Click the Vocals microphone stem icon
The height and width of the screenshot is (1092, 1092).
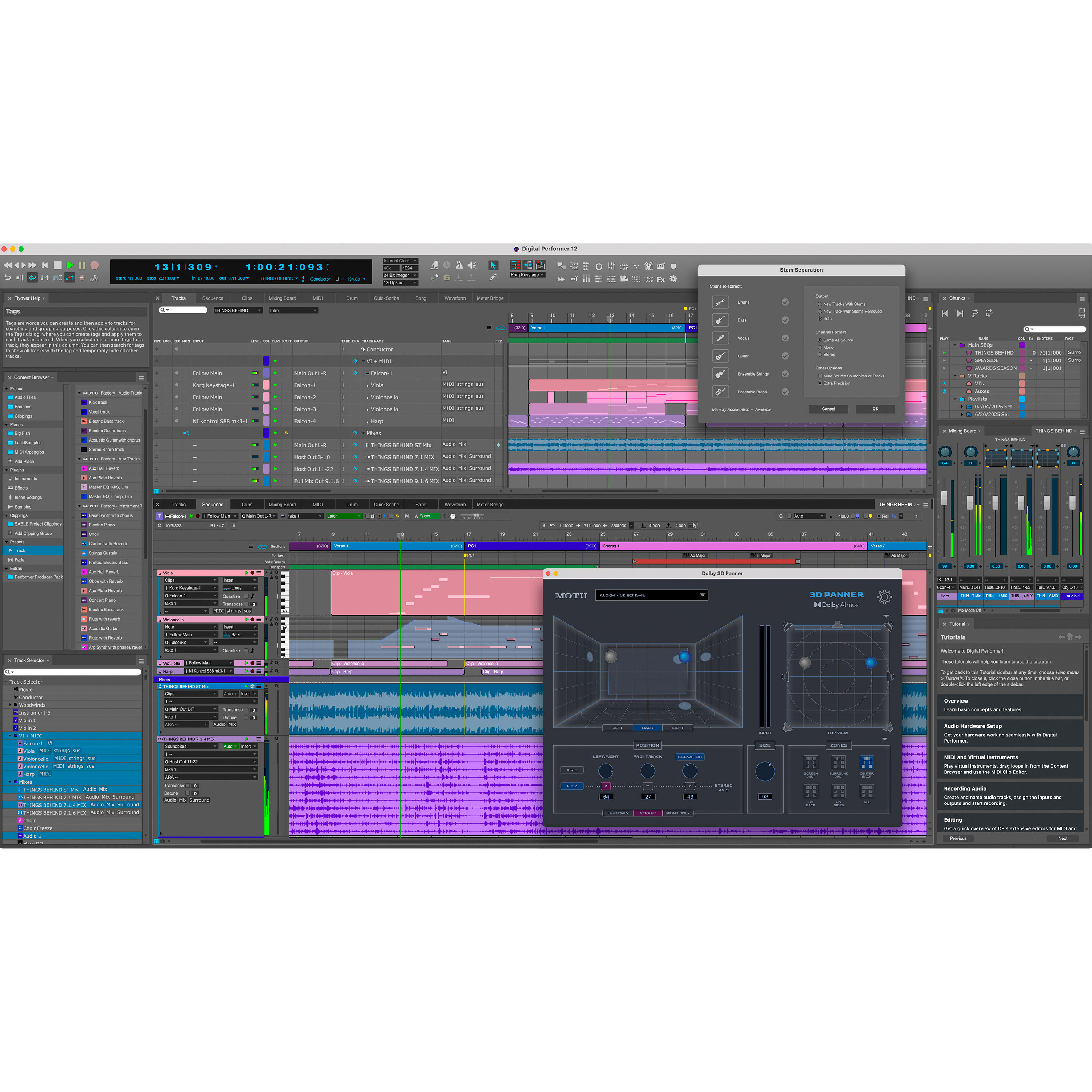(720, 338)
